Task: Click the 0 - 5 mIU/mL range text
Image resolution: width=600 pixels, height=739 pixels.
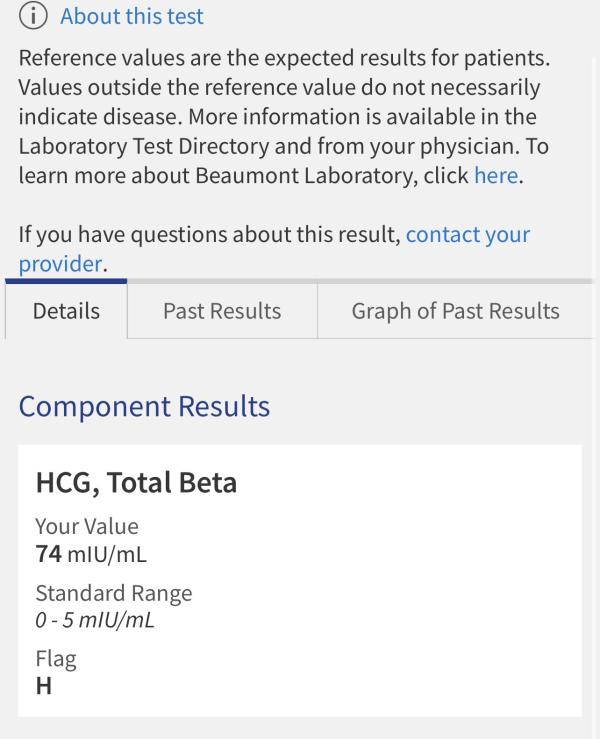Action: pos(95,620)
